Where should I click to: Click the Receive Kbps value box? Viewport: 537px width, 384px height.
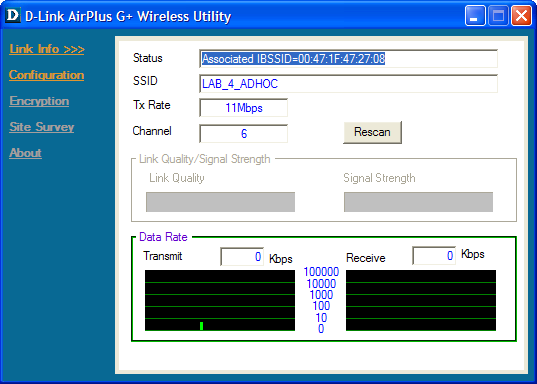(434, 256)
